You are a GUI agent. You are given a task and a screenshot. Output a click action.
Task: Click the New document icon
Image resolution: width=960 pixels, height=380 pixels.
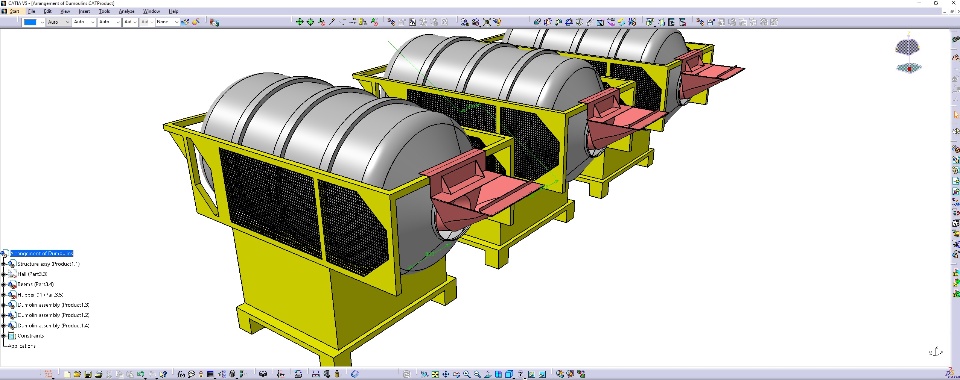pyautogui.click(x=67, y=374)
